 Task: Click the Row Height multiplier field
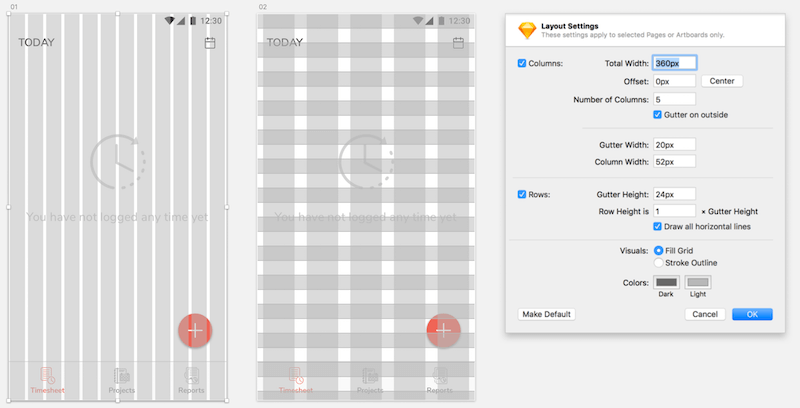[x=674, y=211]
